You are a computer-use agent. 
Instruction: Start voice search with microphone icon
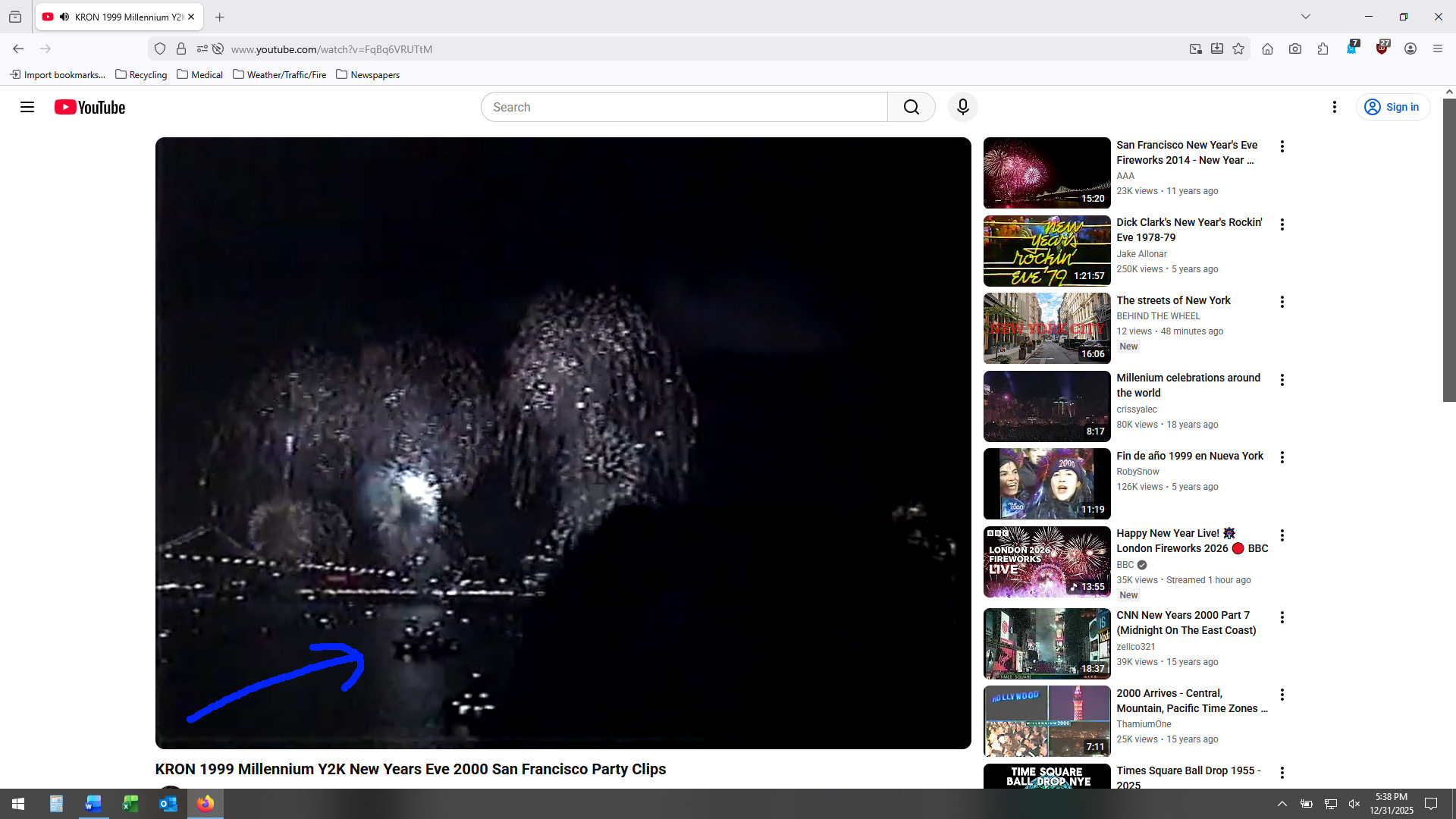962,107
